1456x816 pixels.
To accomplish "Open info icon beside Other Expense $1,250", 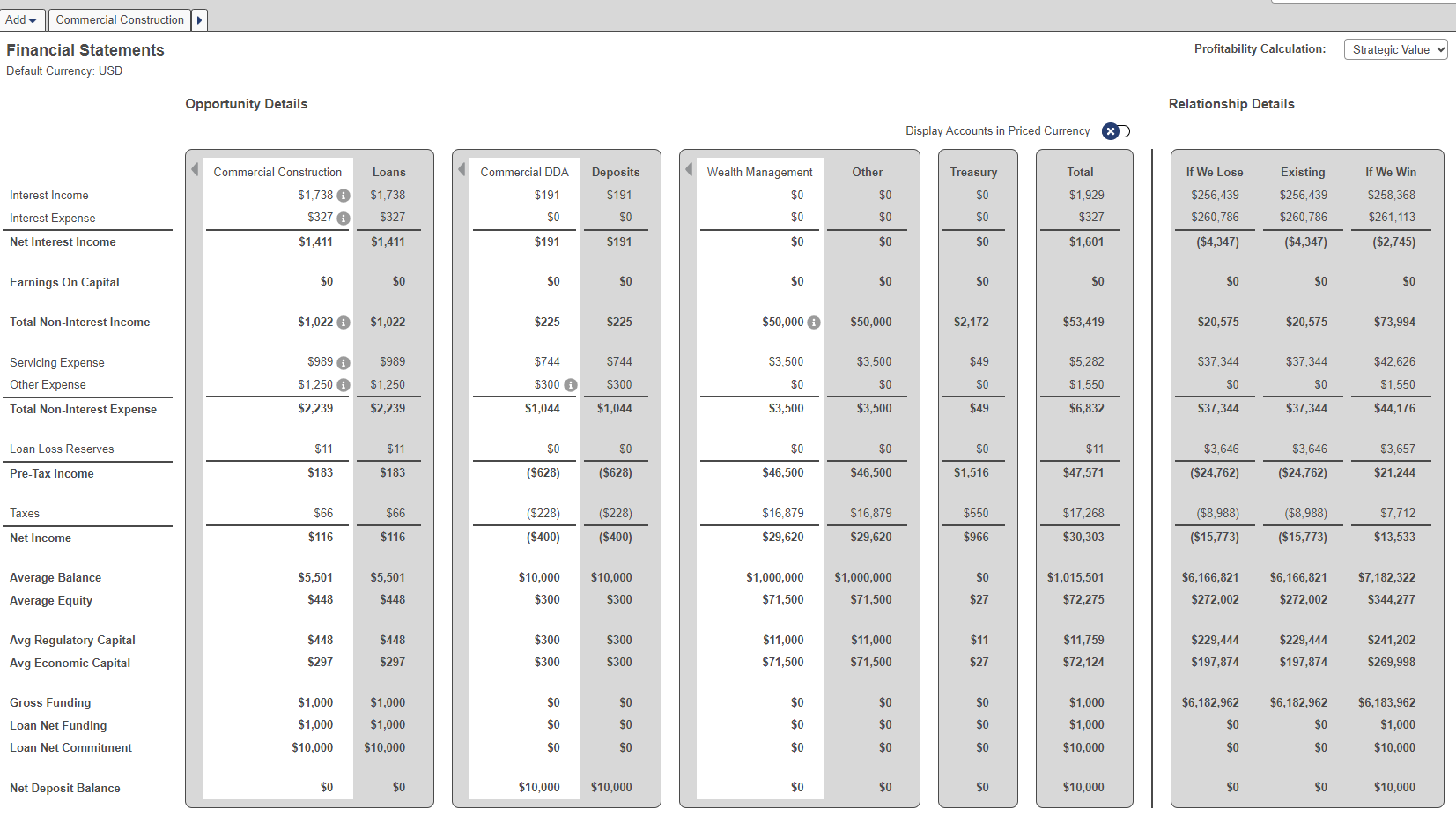I will point(344,385).
